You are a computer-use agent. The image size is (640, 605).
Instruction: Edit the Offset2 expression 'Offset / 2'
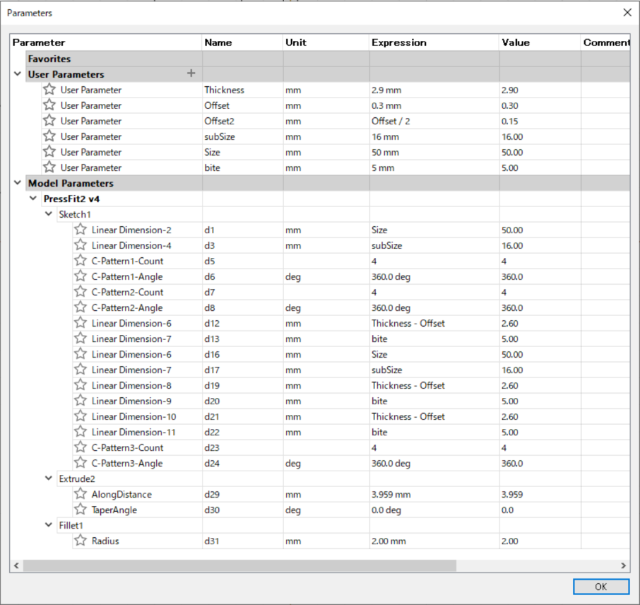[x=434, y=121]
